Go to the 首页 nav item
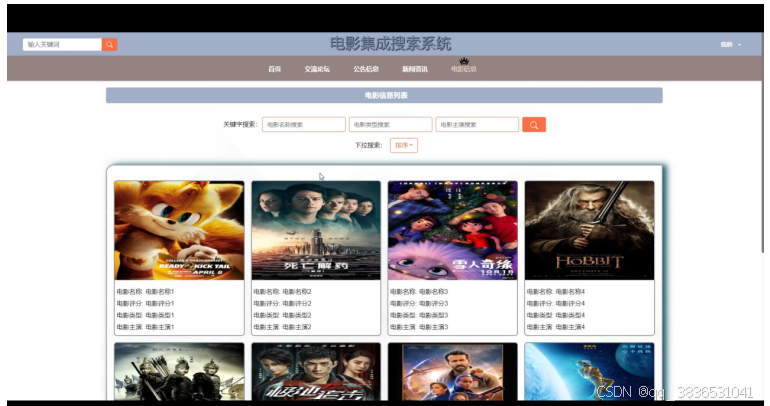This screenshot has width=770, height=406. click(x=275, y=69)
